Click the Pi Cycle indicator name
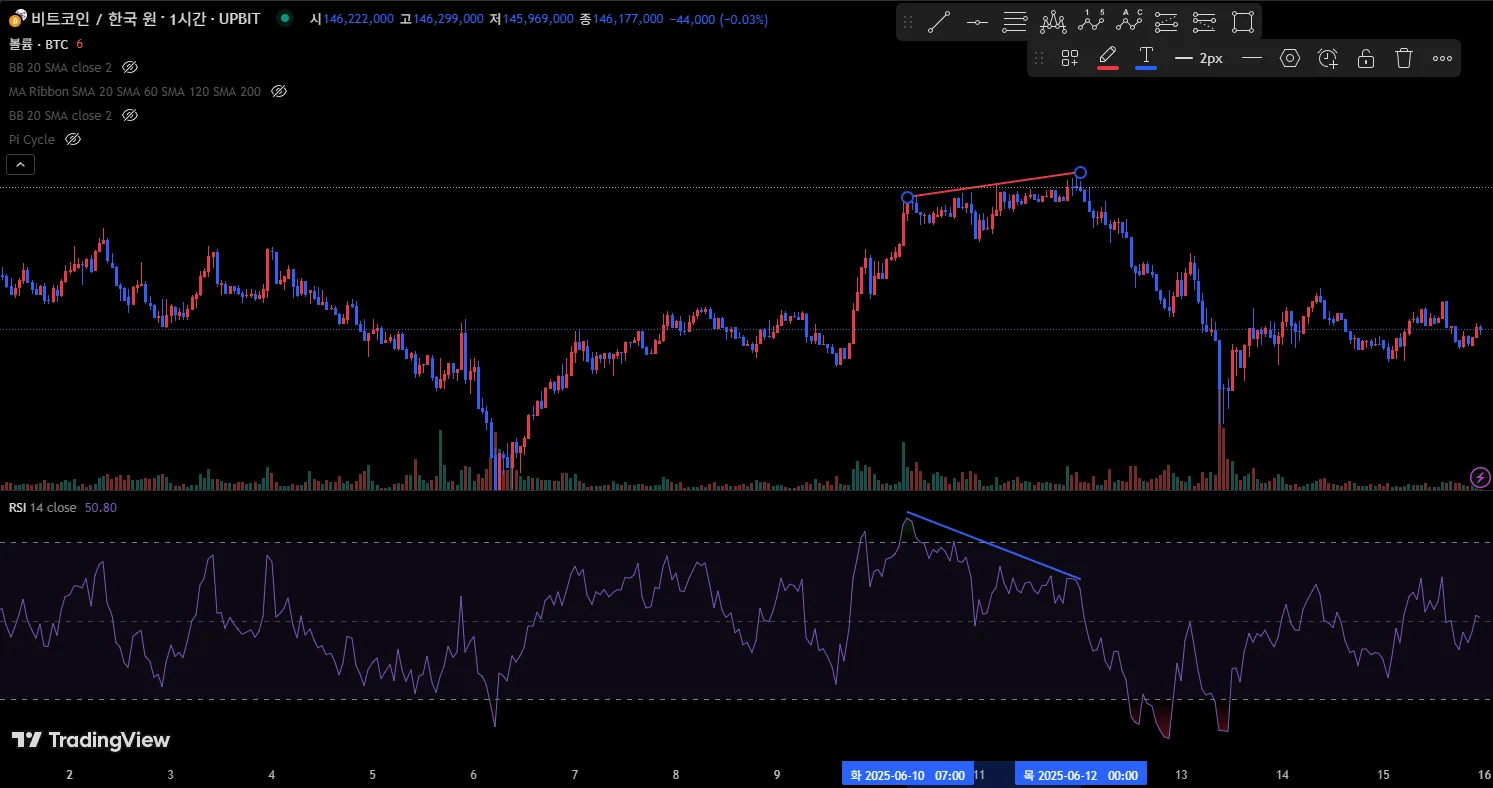The height and width of the screenshot is (788, 1493). pos(32,139)
